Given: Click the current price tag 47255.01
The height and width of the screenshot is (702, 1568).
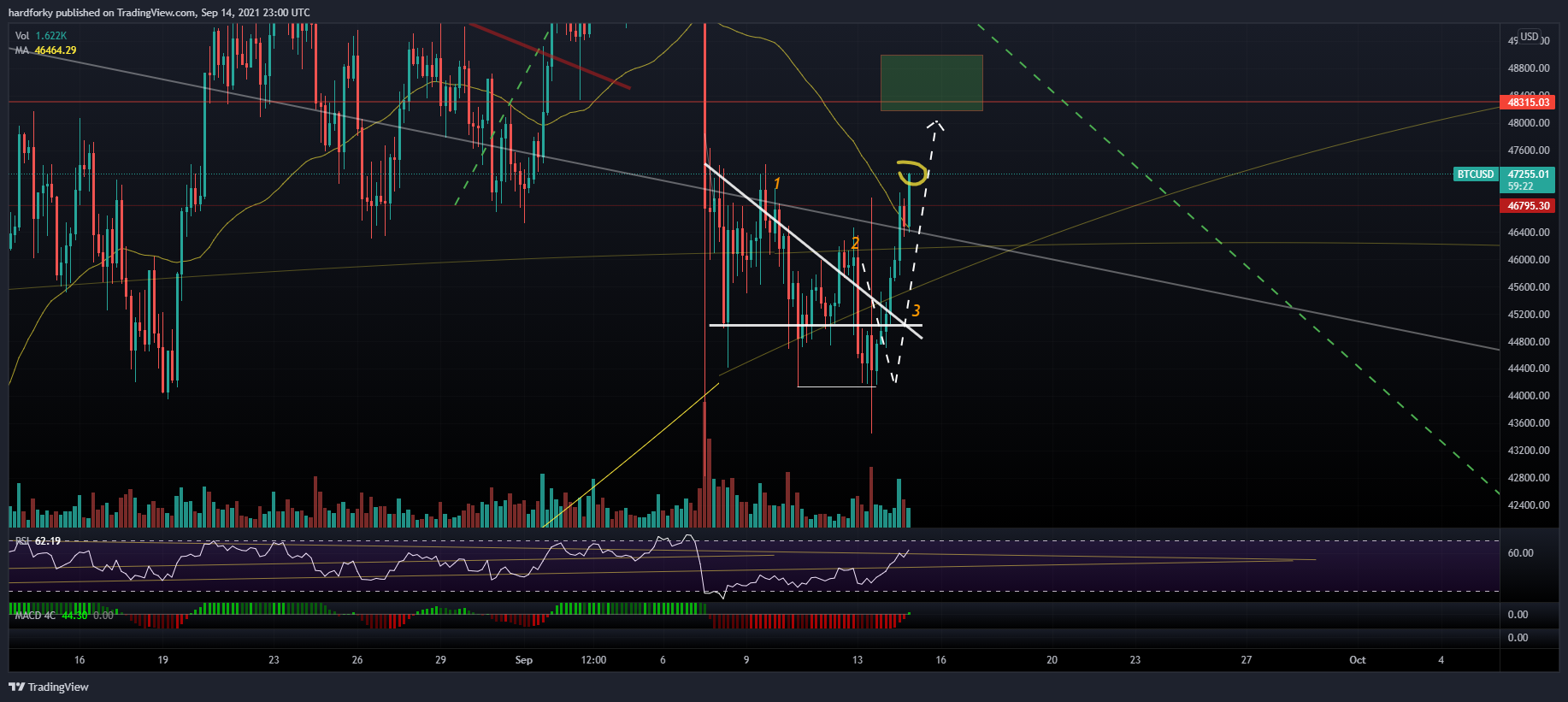Looking at the screenshot, I should 1528,174.
